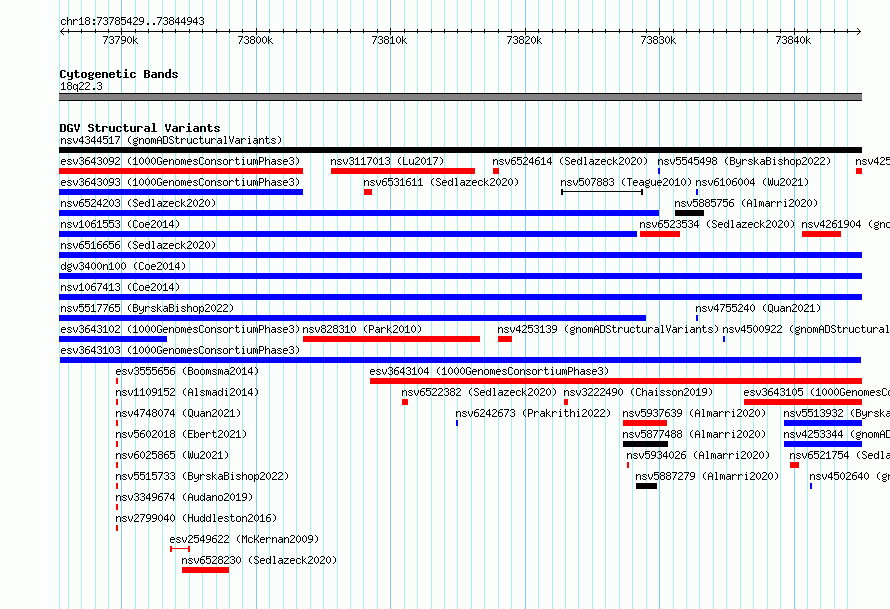The height and width of the screenshot is (609, 890).
Task: Click nsv6523534 (Sedlazeck2020) label
Action: 717,224
